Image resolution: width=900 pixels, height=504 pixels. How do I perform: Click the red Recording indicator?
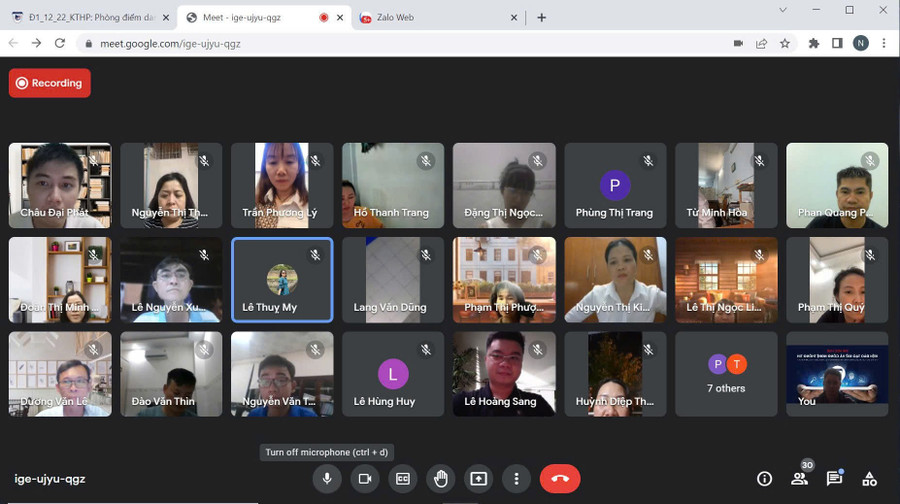pyautogui.click(x=49, y=83)
